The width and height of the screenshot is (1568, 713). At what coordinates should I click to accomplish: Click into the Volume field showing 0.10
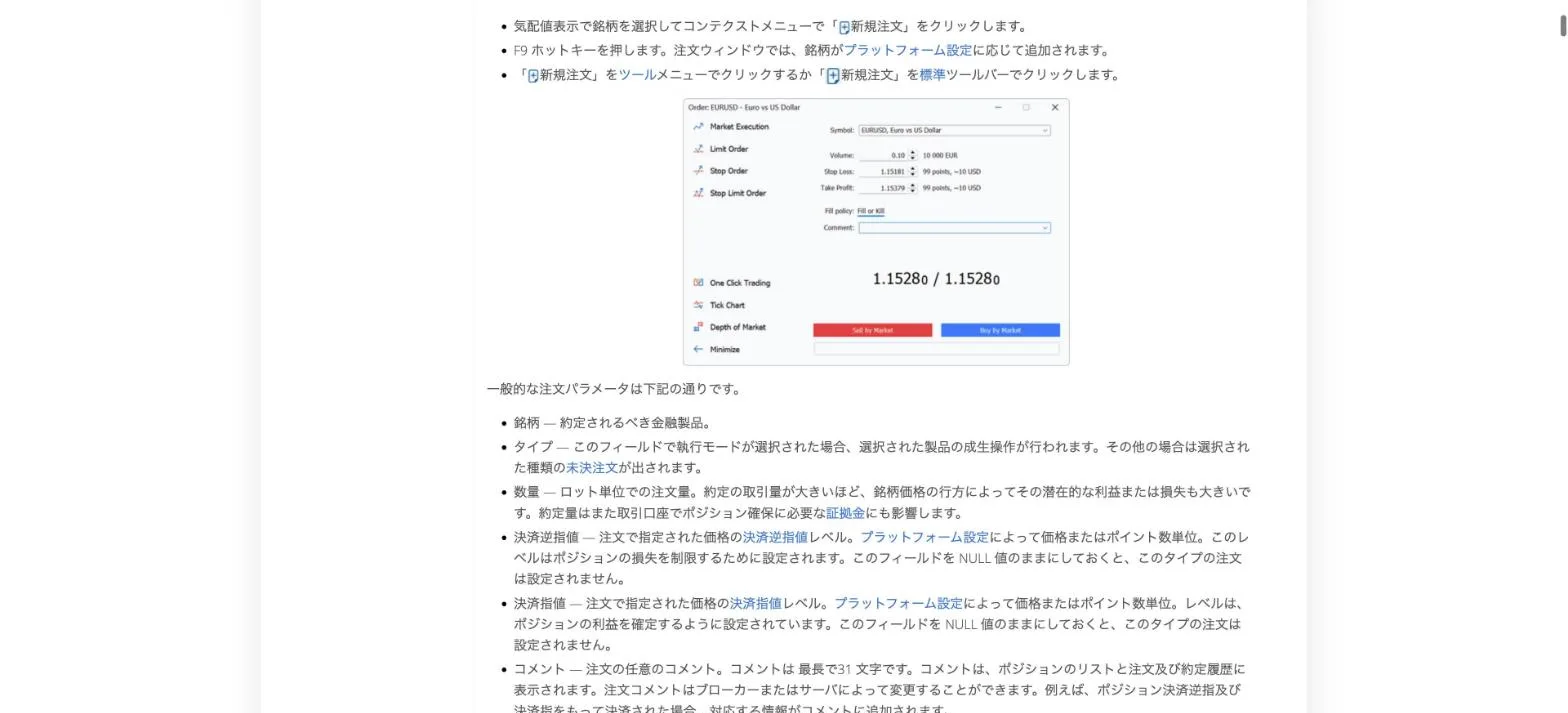tap(883, 155)
